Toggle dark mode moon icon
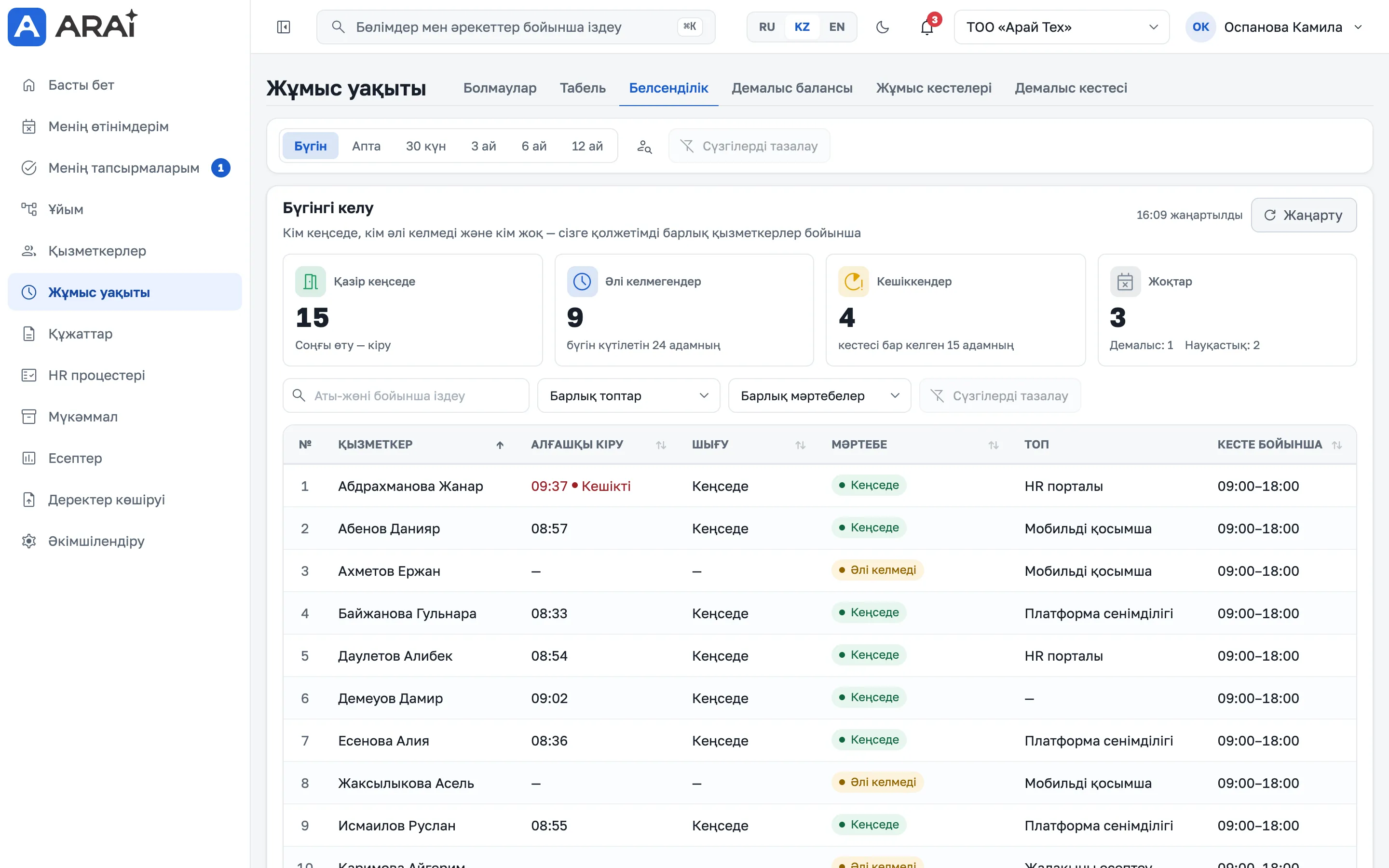 click(883, 27)
